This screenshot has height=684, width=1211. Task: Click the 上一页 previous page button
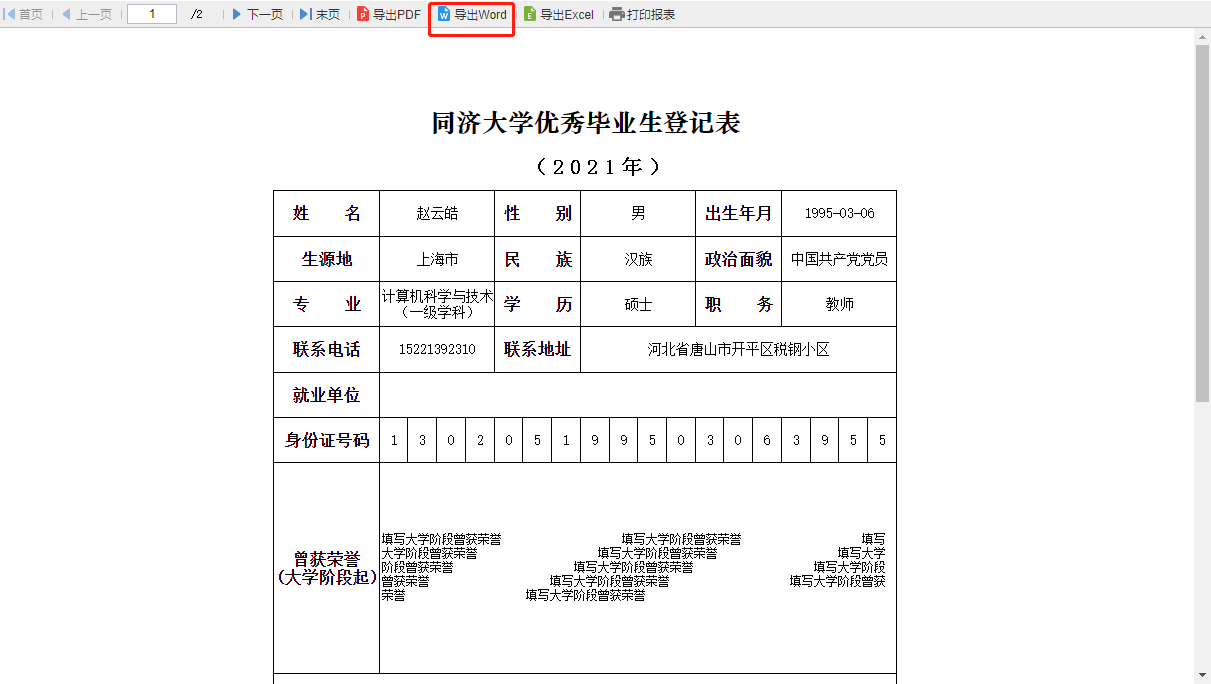(86, 15)
